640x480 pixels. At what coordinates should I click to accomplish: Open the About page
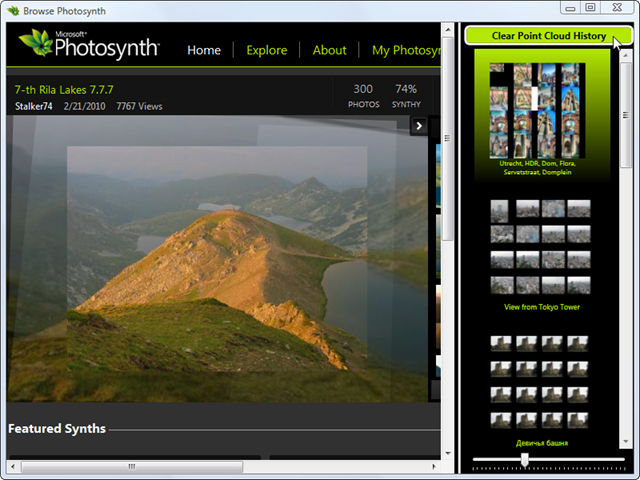(x=329, y=50)
